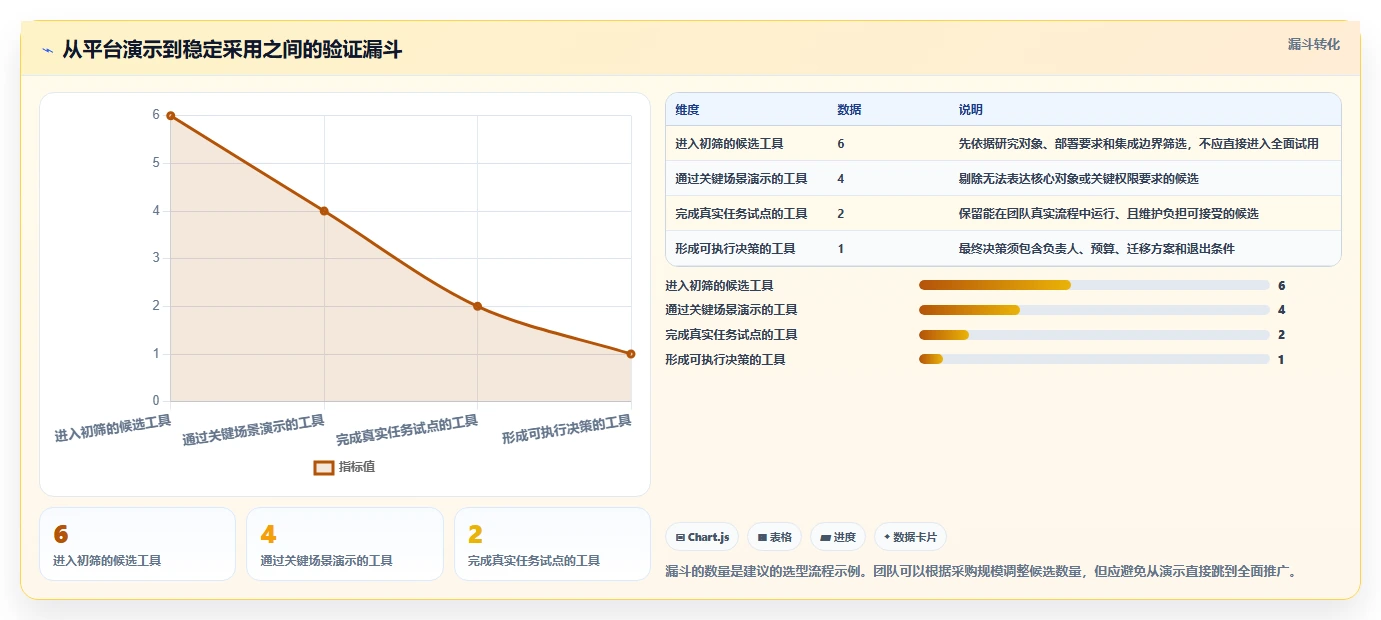Image resolution: width=1381 pixels, height=620 pixels.
Task: Click the value 4 in the table's data column
Action: pos(841,179)
